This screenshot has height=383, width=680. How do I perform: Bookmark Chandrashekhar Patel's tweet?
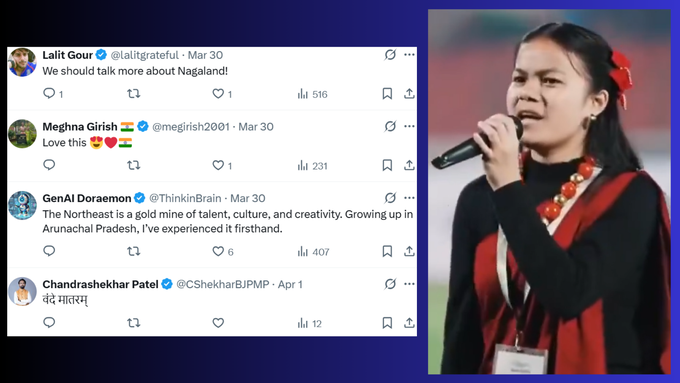(x=387, y=323)
